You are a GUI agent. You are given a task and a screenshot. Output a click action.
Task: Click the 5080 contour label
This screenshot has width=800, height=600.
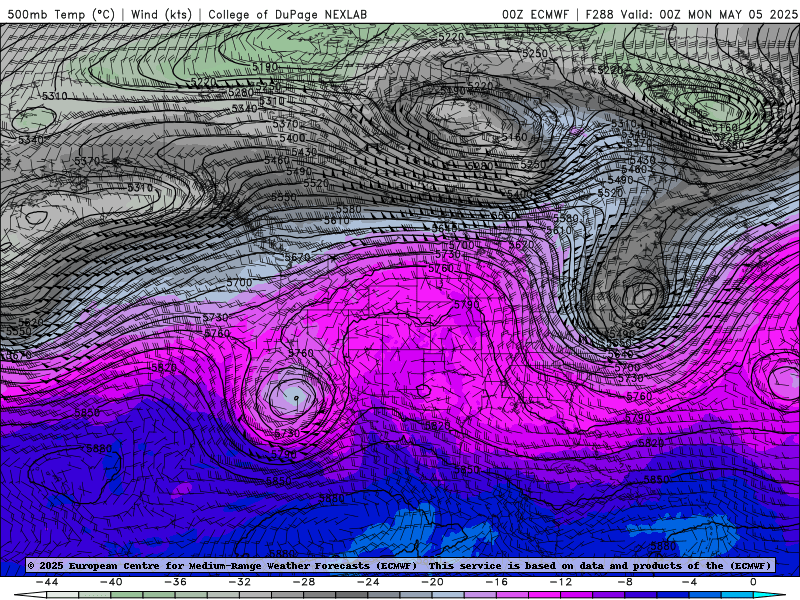[x=480, y=166]
